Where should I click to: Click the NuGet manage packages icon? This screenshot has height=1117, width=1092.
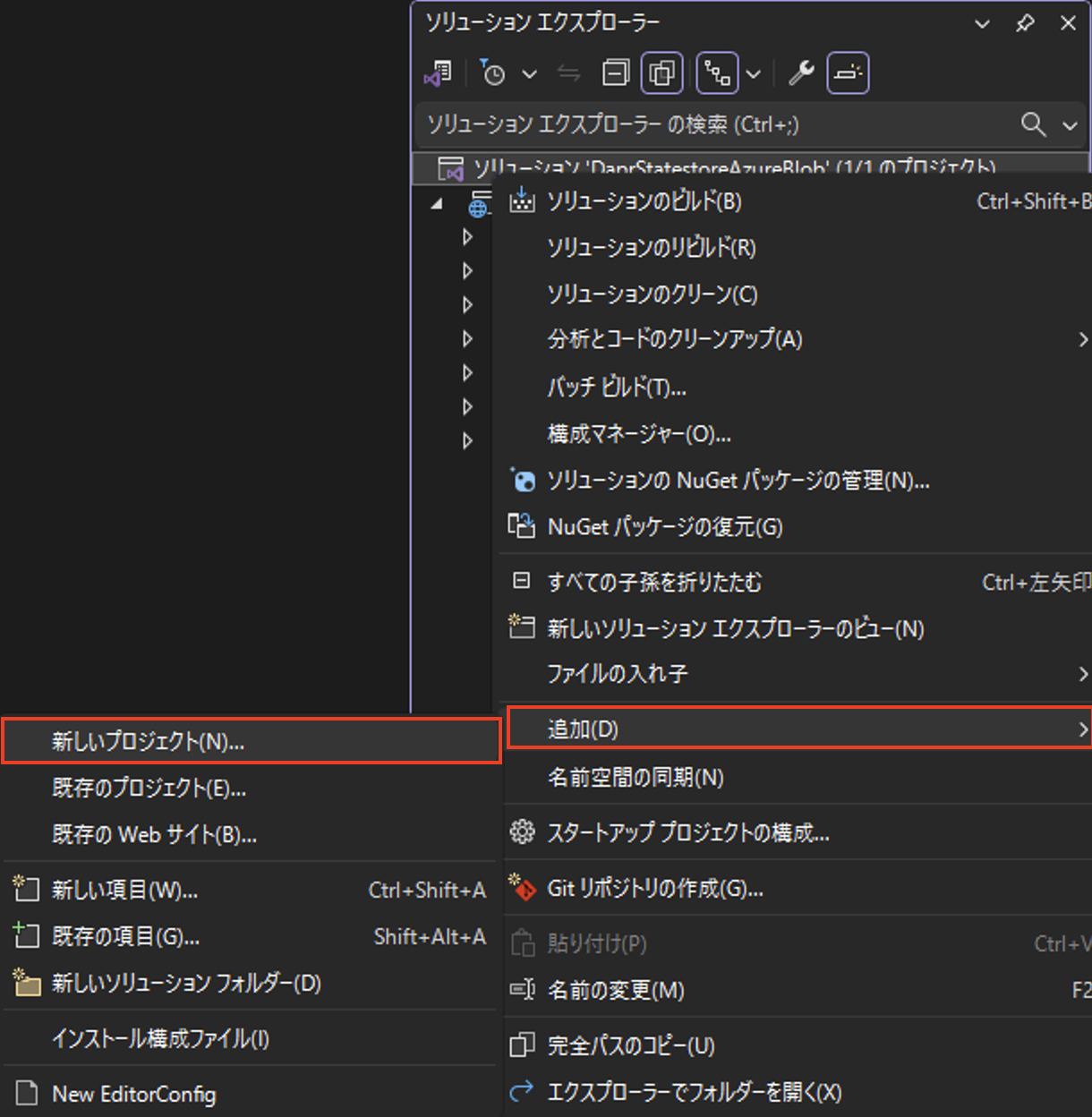[x=522, y=481]
